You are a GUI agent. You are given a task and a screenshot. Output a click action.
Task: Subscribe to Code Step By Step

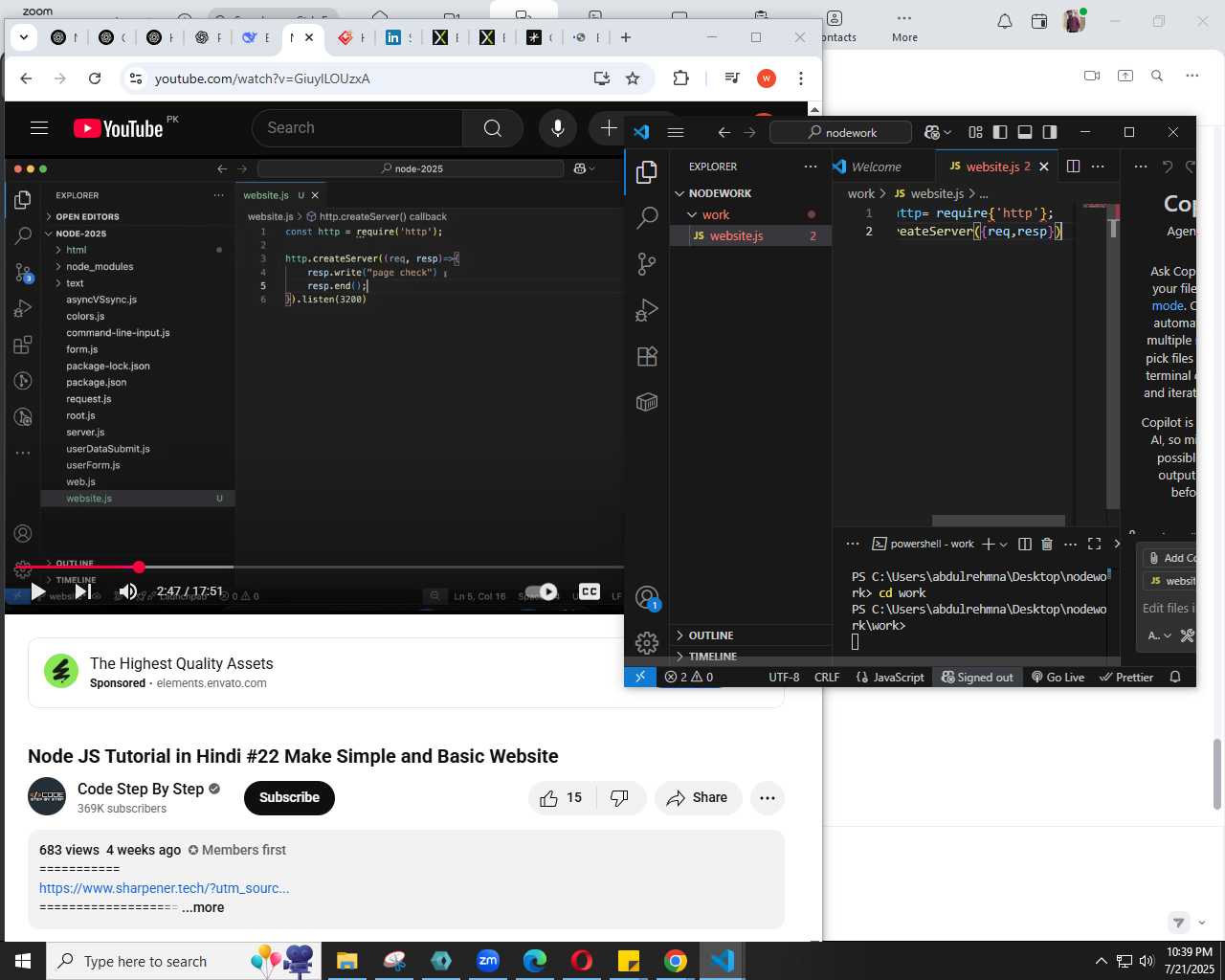pyautogui.click(x=289, y=798)
